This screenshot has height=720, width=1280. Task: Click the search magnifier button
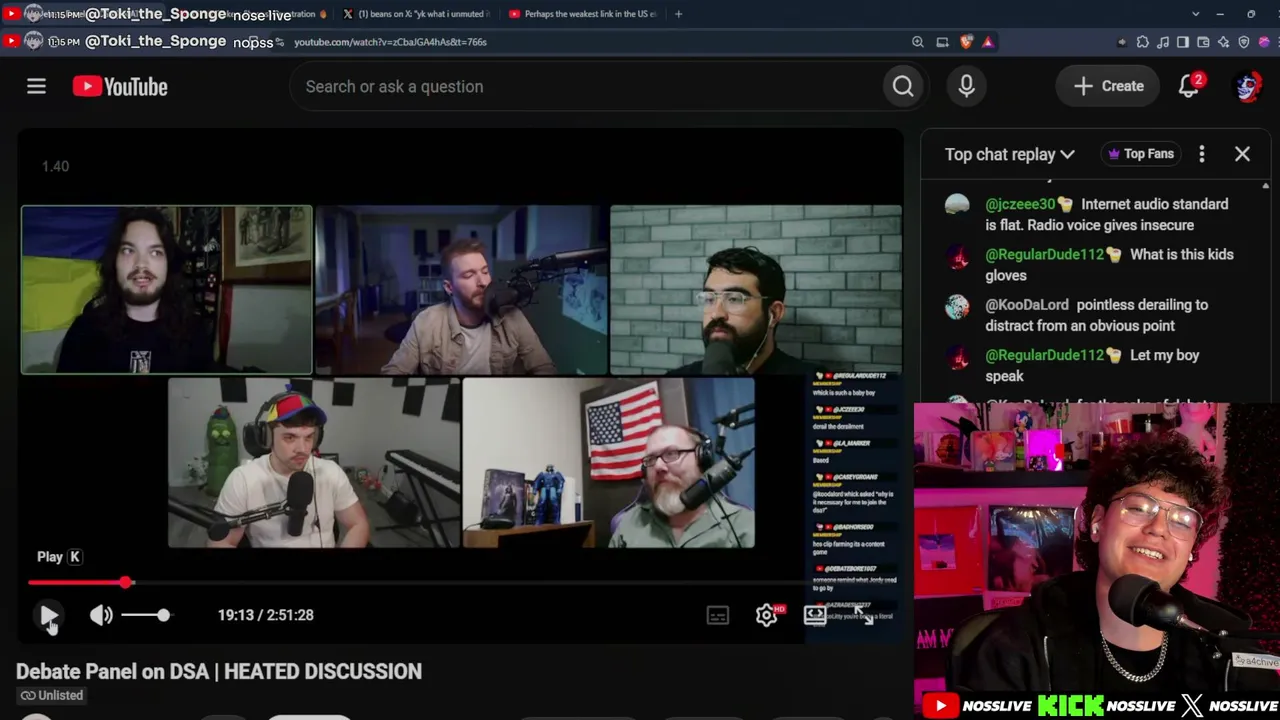click(903, 87)
